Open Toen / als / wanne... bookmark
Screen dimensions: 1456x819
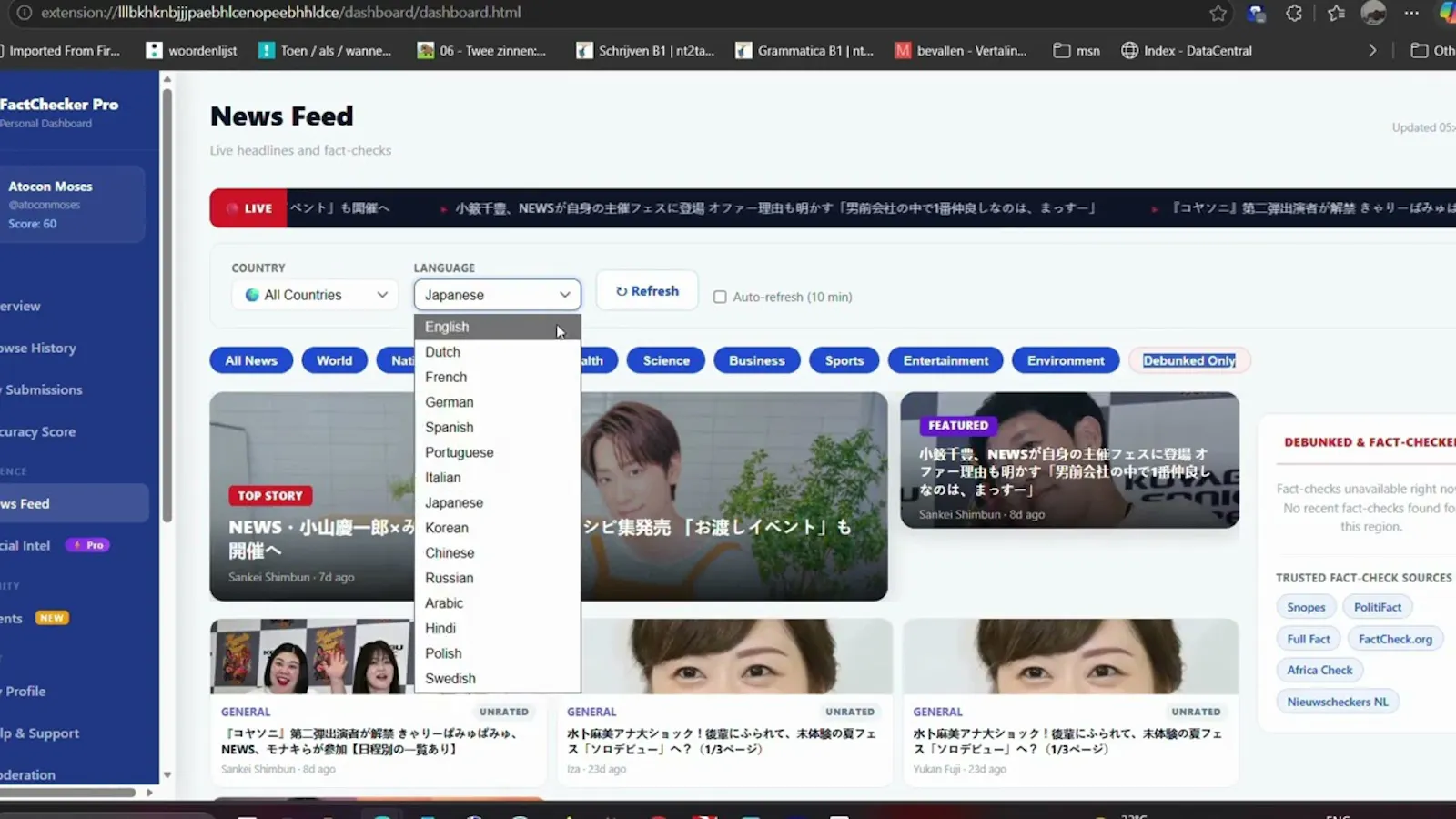pos(325,51)
